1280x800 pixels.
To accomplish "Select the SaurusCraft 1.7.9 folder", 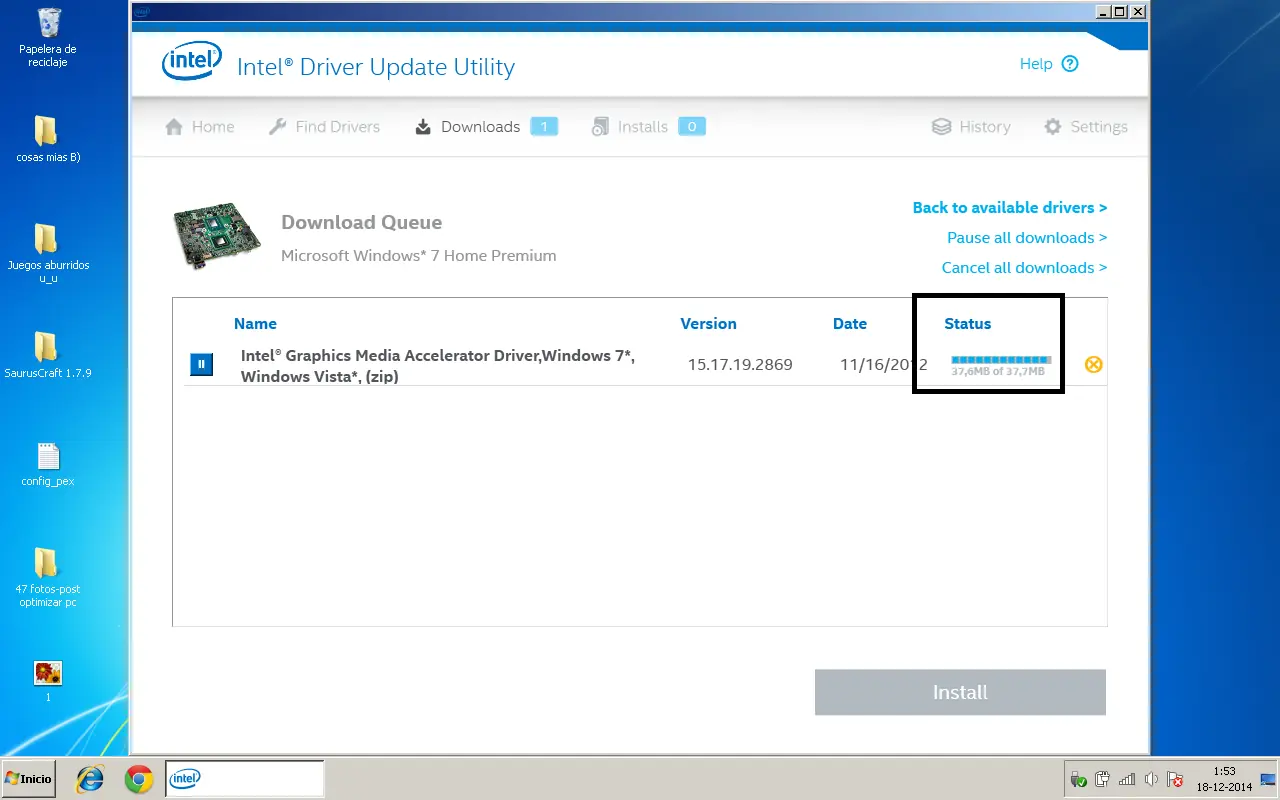I will [47, 355].
